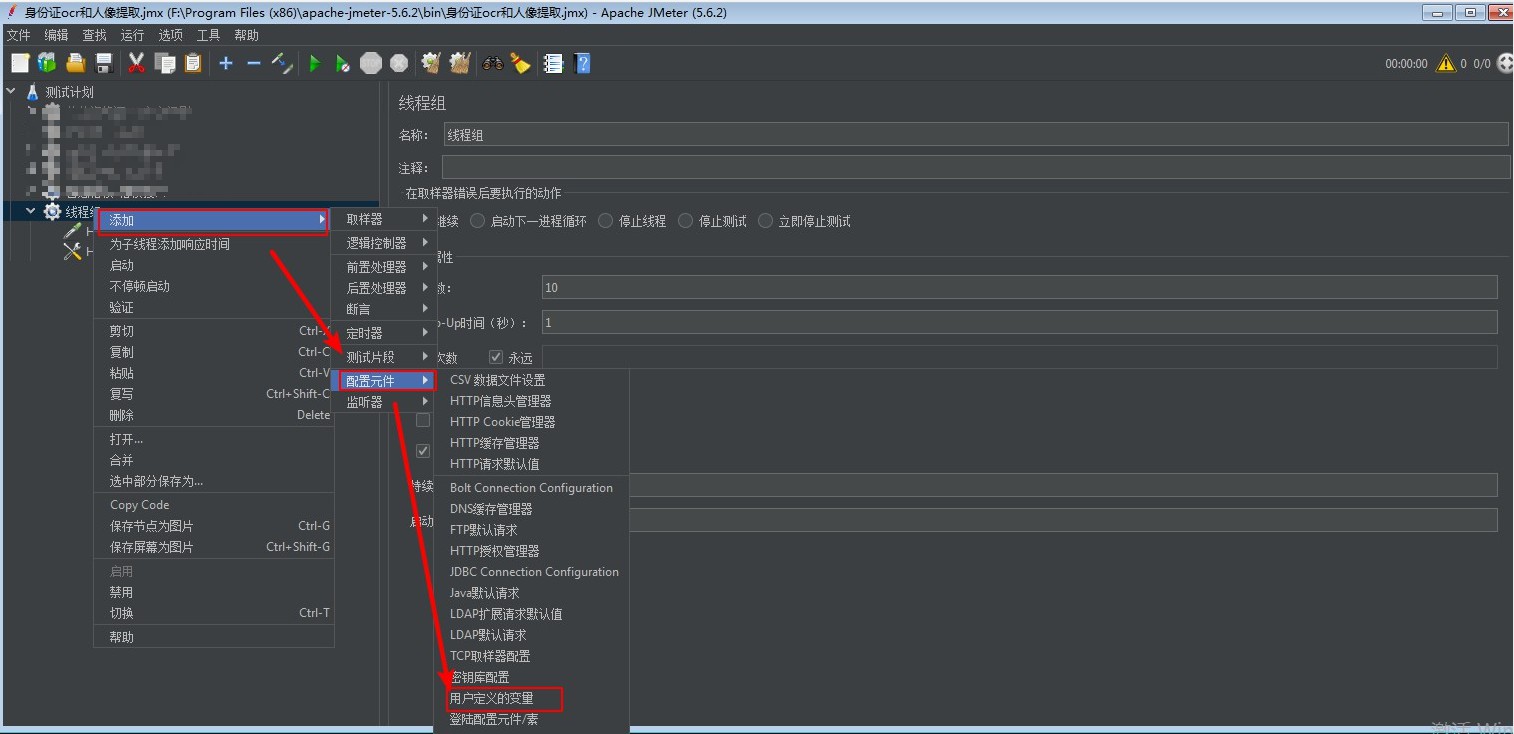
Task: Click the Clear results broom-gear icon
Action: (431, 63)
